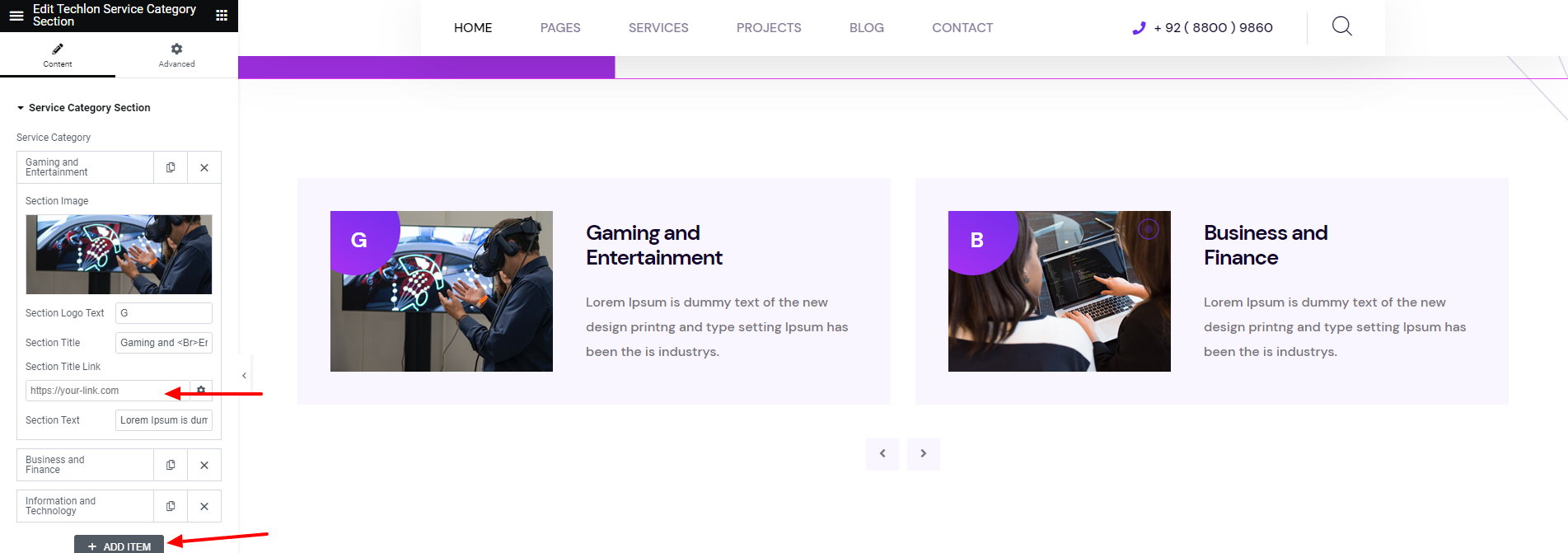Click the ADD ITEM button
Image resolution: width=1568 pixels, height=553 pixels.
tap(119, 545)
